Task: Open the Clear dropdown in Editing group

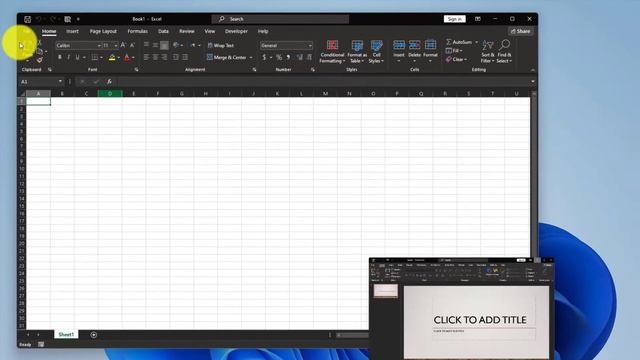Action: [456, 60]
